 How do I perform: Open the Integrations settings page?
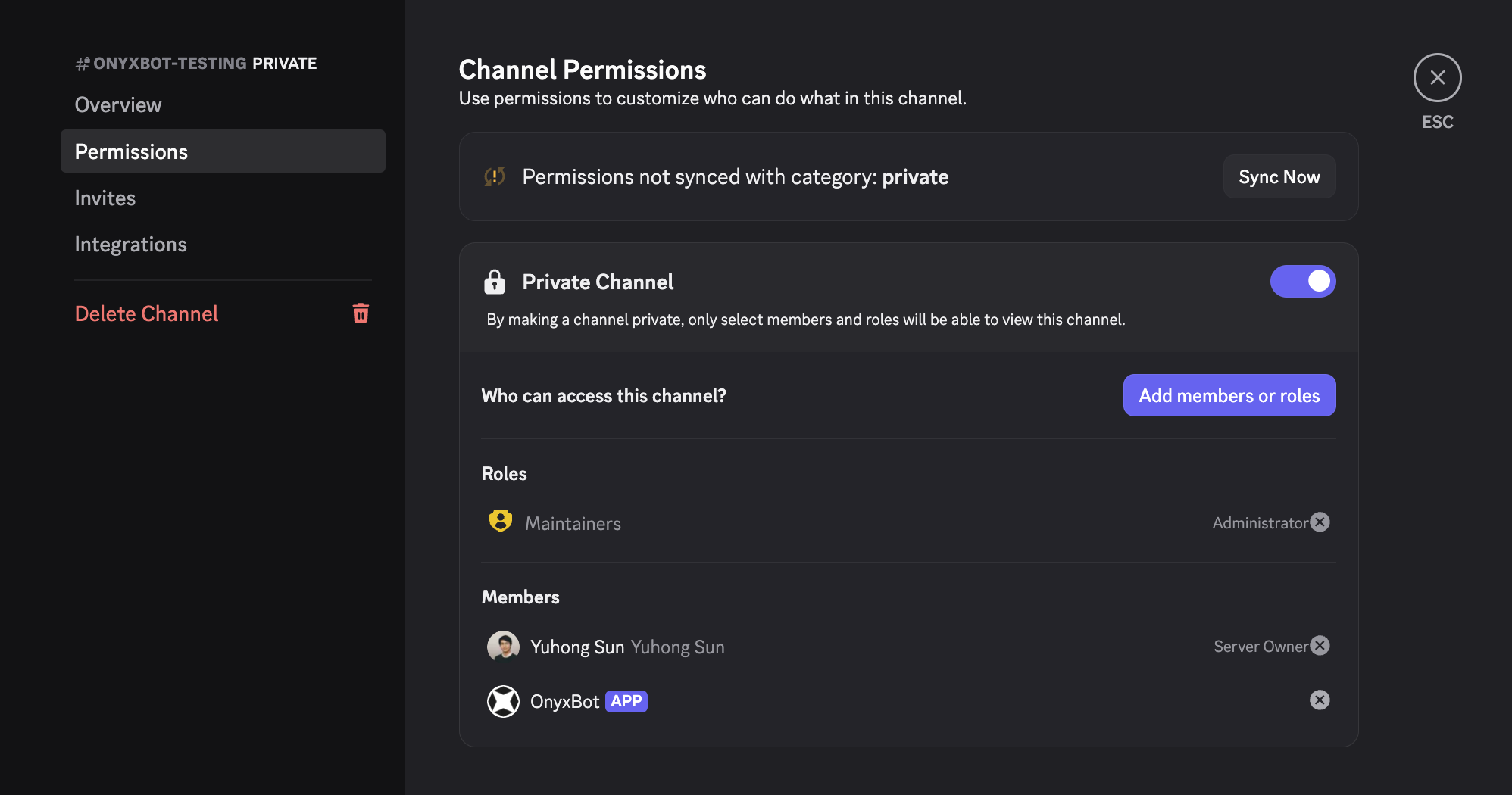(x=130, y=244)
